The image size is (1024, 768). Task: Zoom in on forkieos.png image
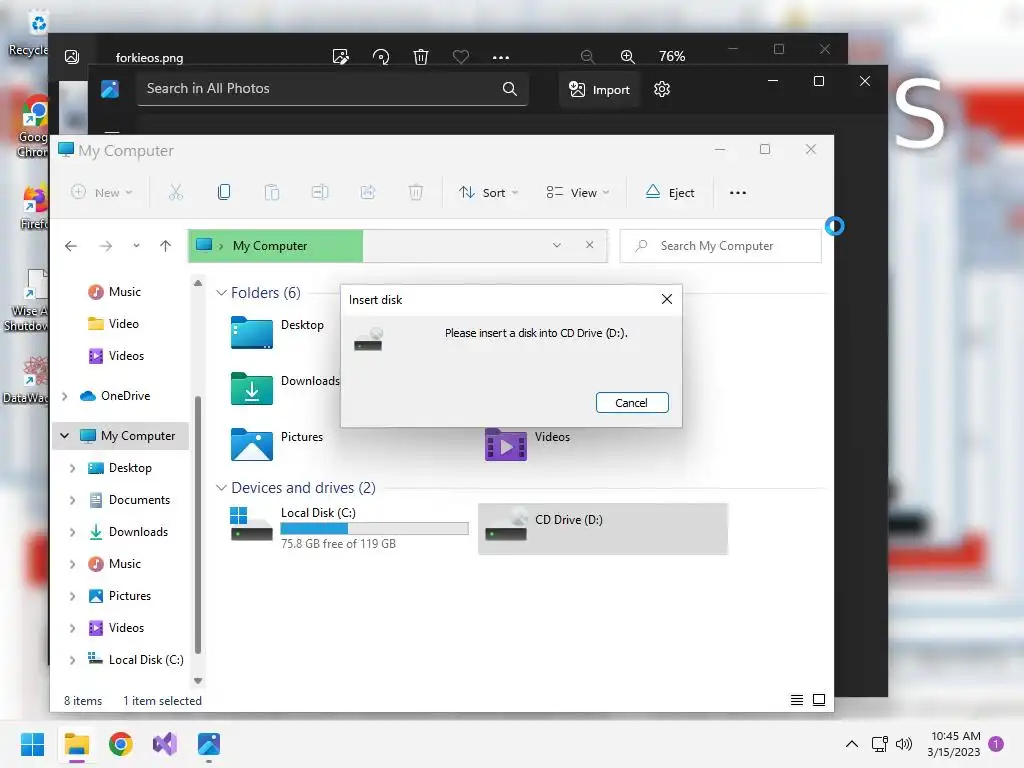coord(628,57)
